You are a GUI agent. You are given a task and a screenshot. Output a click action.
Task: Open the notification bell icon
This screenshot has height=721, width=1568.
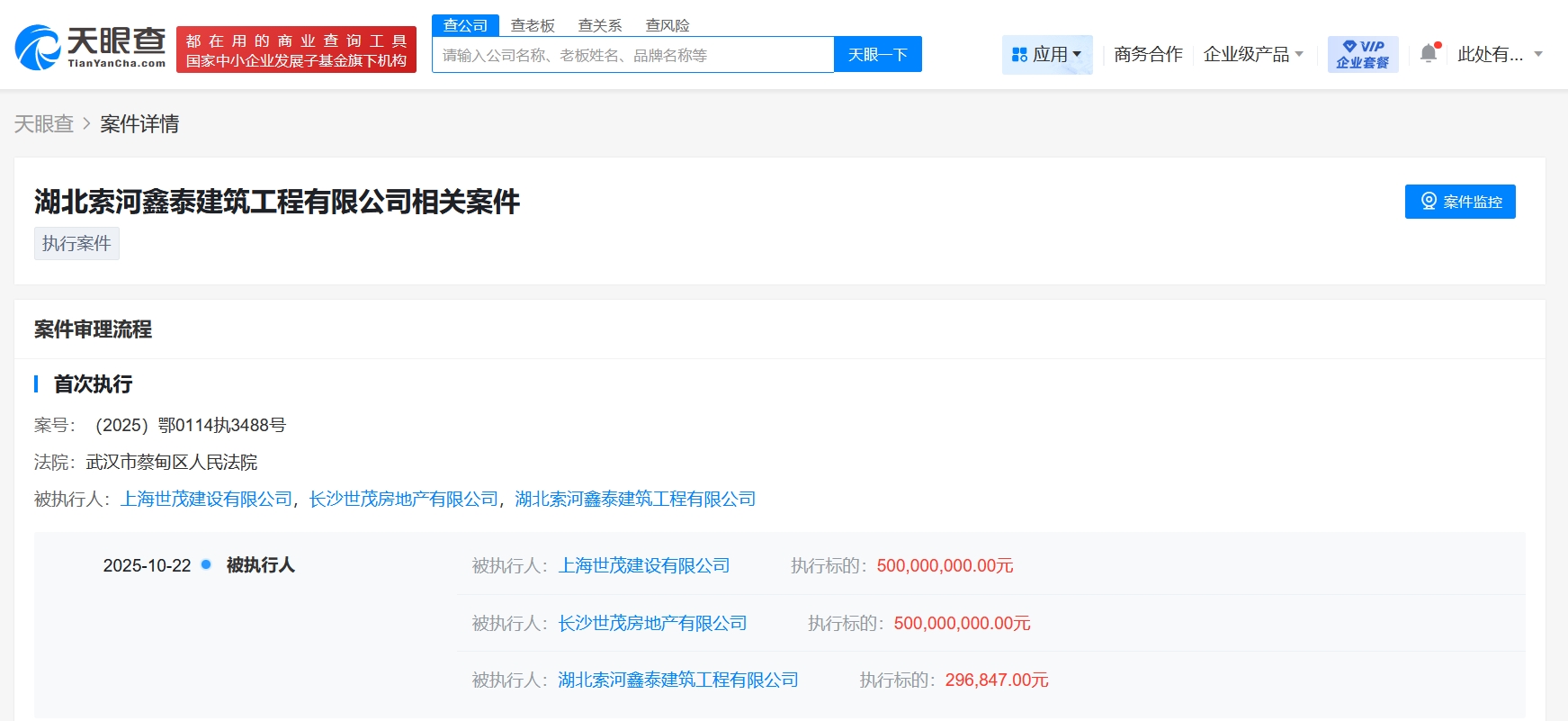1429,54
